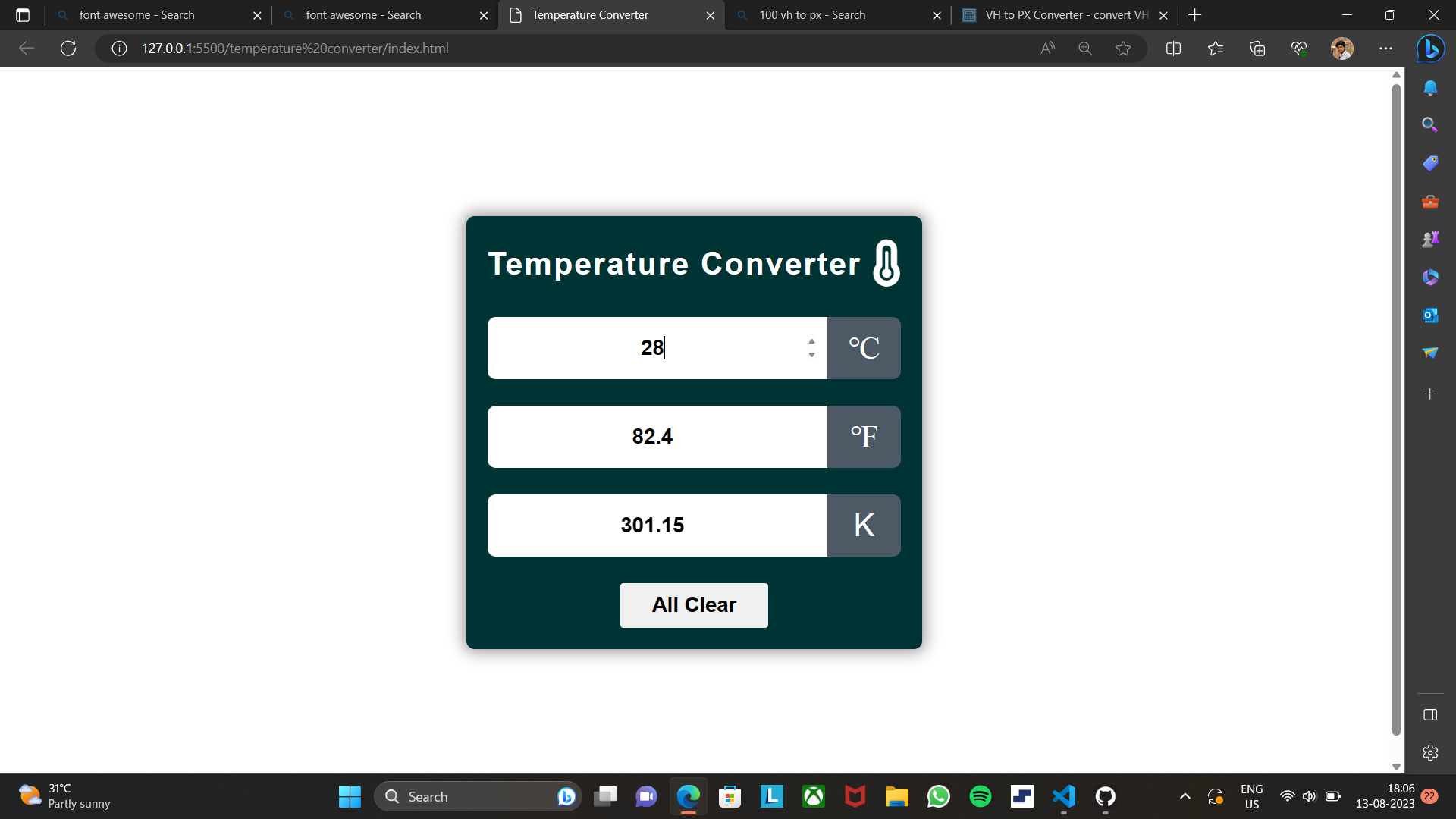Select the Fahrenheit input field
Viewport: 1456px width, 819px height.
click(x=657, y=436)
